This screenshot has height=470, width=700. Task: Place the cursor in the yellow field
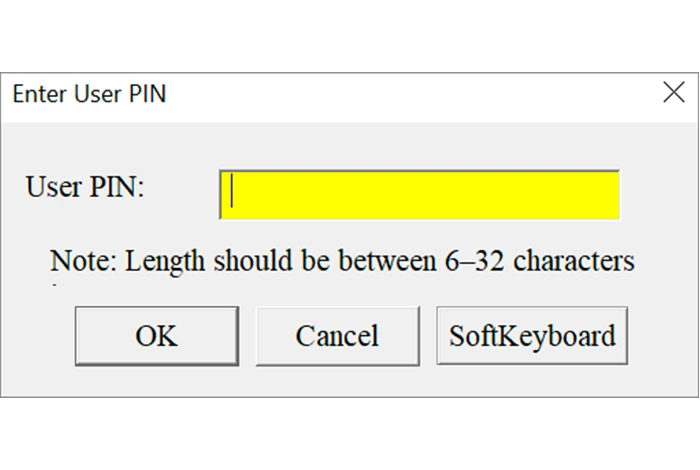click(x=419, y=194)
